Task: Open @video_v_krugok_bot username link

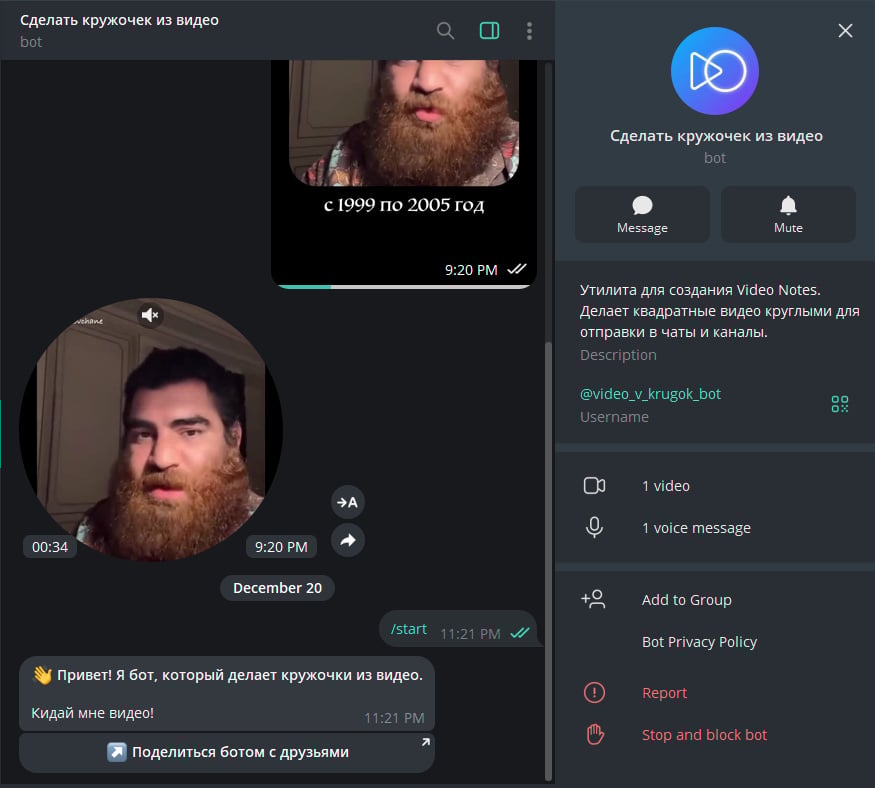Action: (650, 394)
